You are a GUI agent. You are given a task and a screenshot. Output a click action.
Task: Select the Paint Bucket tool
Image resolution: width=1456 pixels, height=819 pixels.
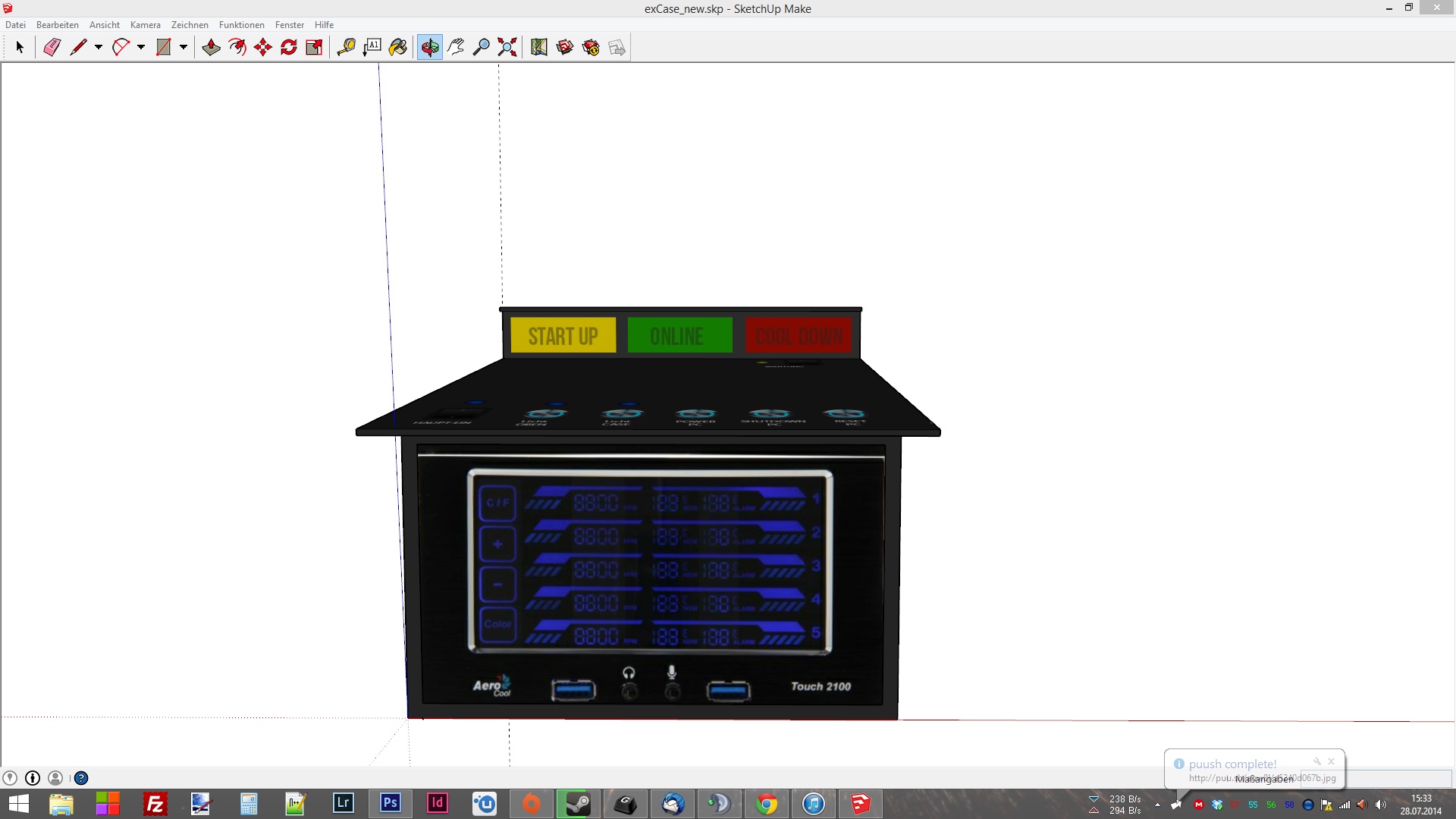[398, 47]
